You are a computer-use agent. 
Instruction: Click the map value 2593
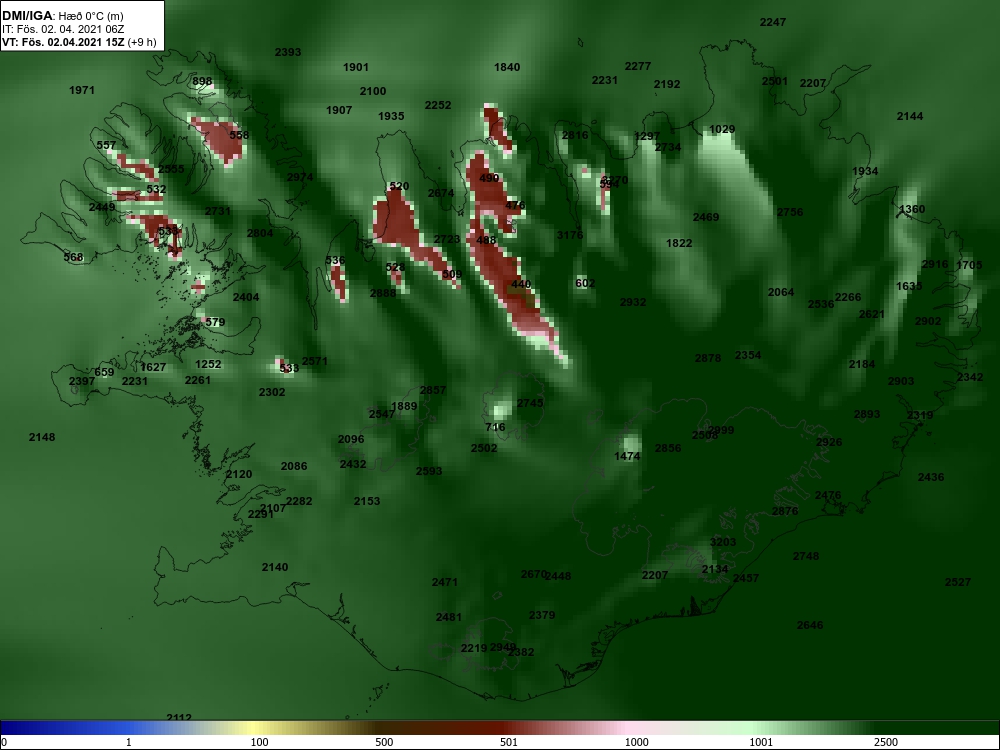(x=429, y=471)
